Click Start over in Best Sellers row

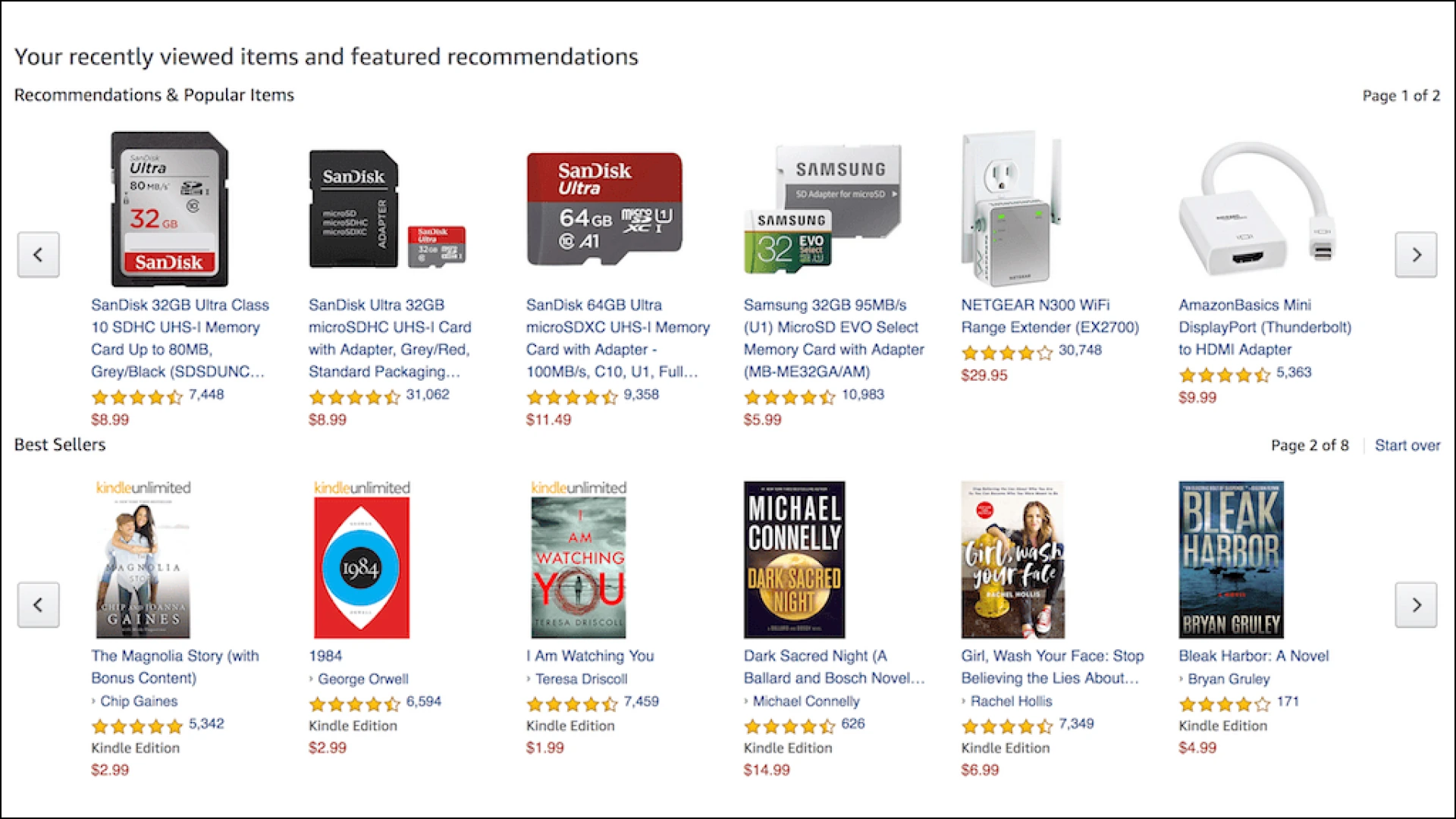tap(1407, 445)
